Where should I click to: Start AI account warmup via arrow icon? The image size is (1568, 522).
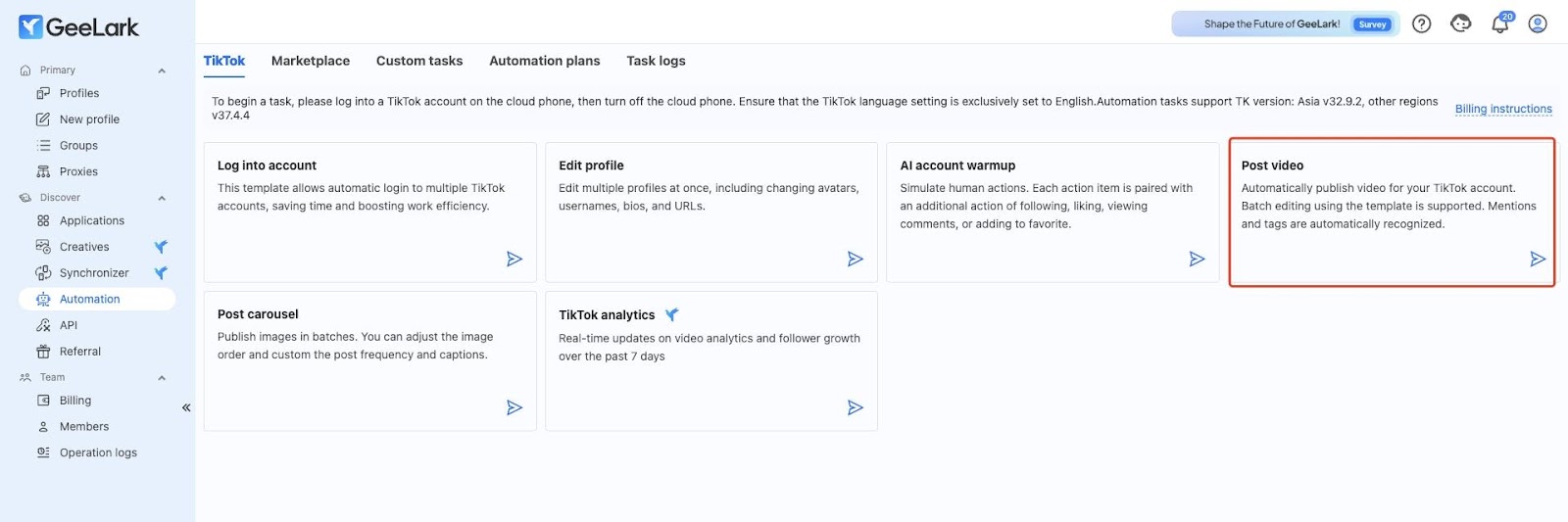1197,259
